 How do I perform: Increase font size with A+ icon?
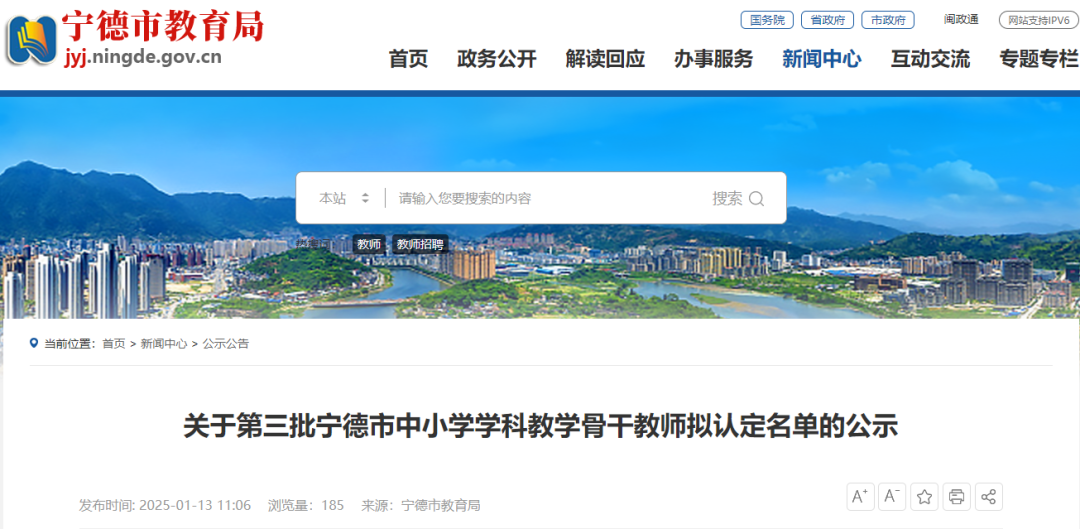coord(860,497)
